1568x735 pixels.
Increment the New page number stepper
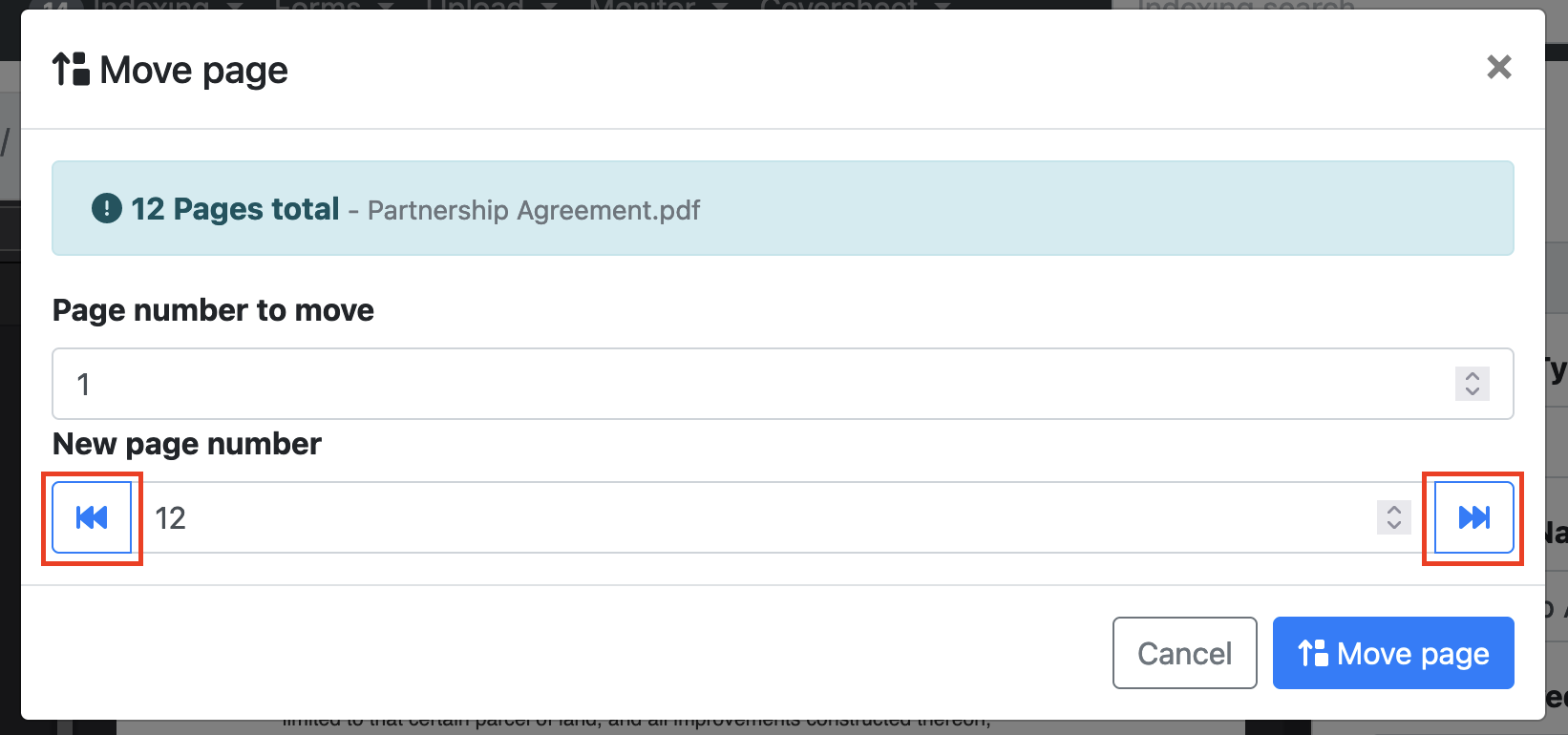pyautogui.click(x=1393, y=510)
